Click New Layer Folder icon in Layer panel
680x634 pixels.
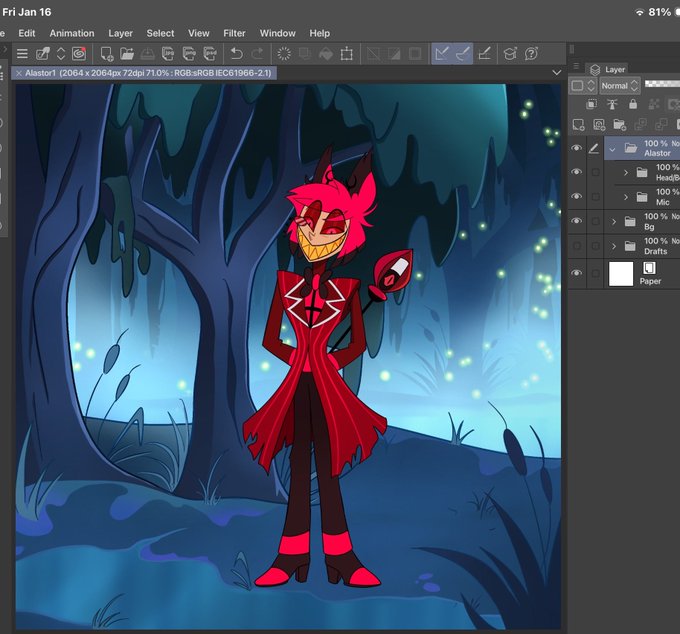pos(619,125)
